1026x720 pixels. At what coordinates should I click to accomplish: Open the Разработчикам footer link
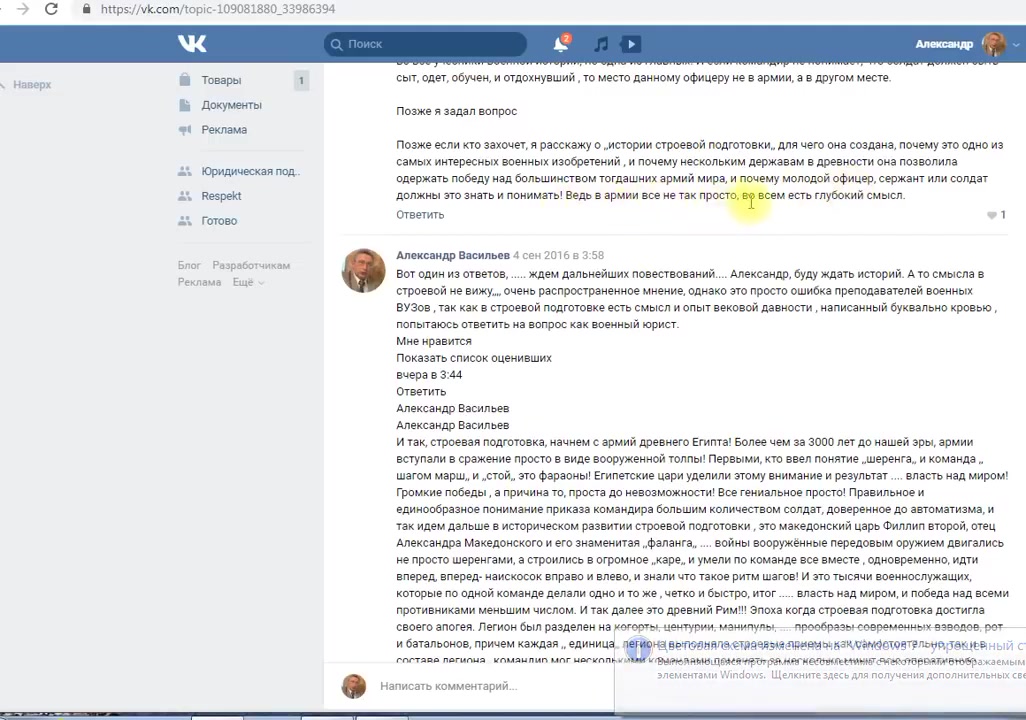tap(251, 265)
